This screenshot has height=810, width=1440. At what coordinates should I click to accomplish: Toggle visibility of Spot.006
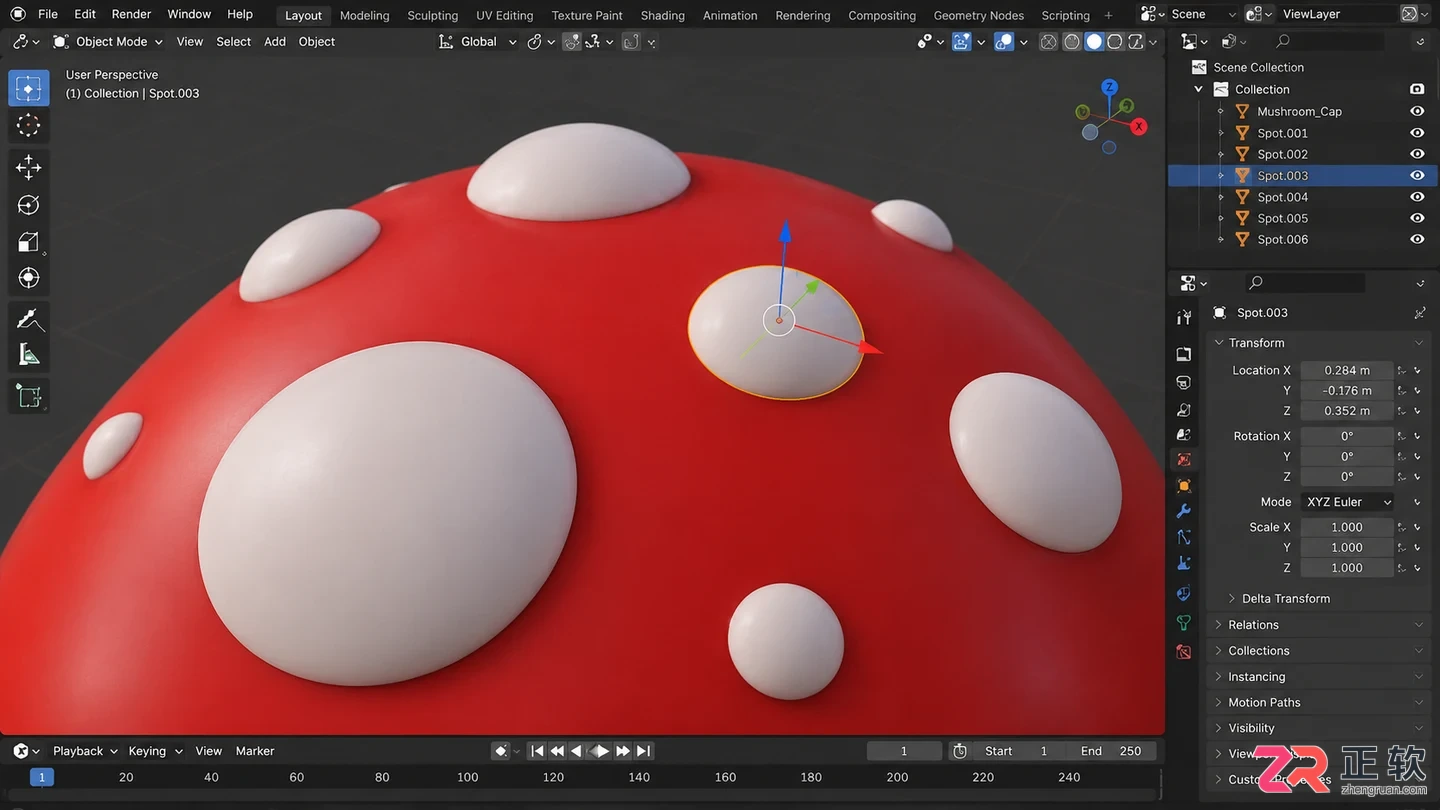click(1417, 239)
